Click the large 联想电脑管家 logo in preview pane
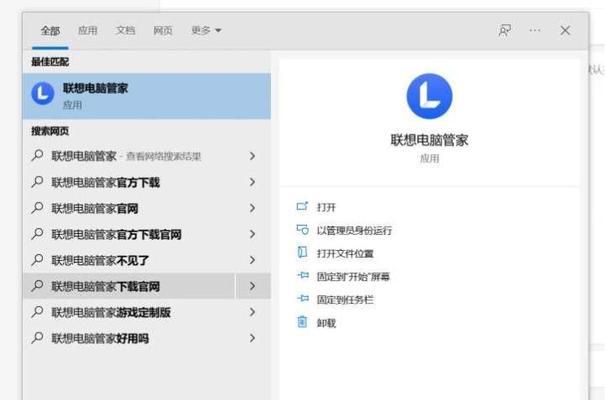Image resolution: width=605 pixels, height=400 pixels. [429, 96]
